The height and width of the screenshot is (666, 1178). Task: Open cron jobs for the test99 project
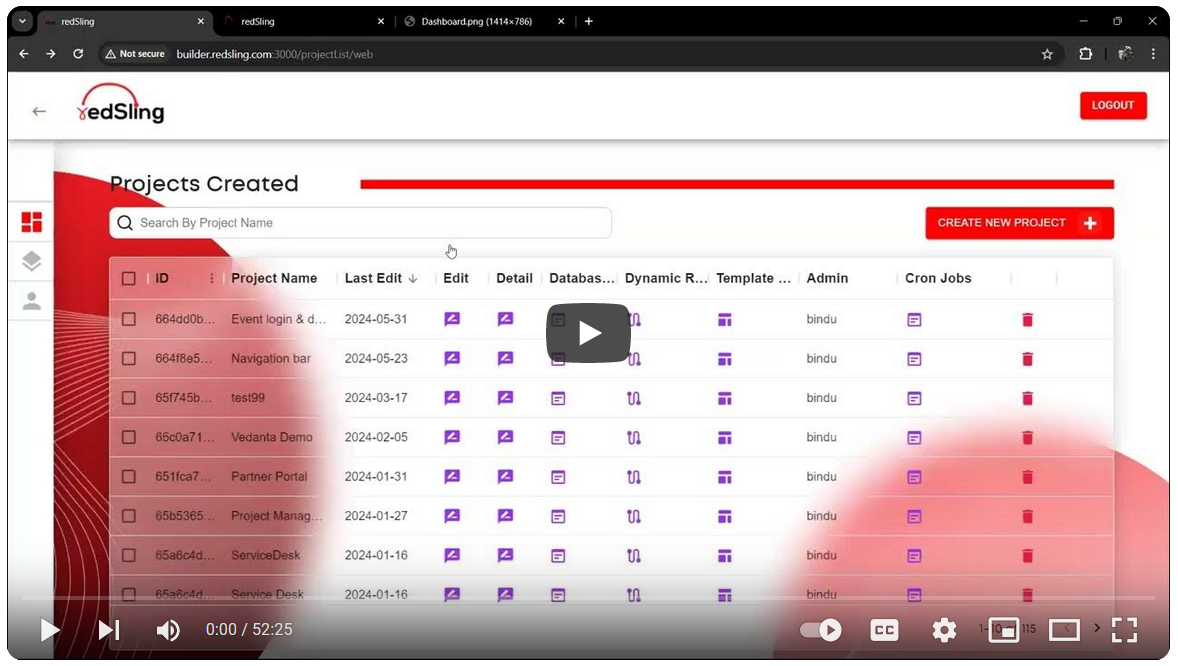click(914, 398)
